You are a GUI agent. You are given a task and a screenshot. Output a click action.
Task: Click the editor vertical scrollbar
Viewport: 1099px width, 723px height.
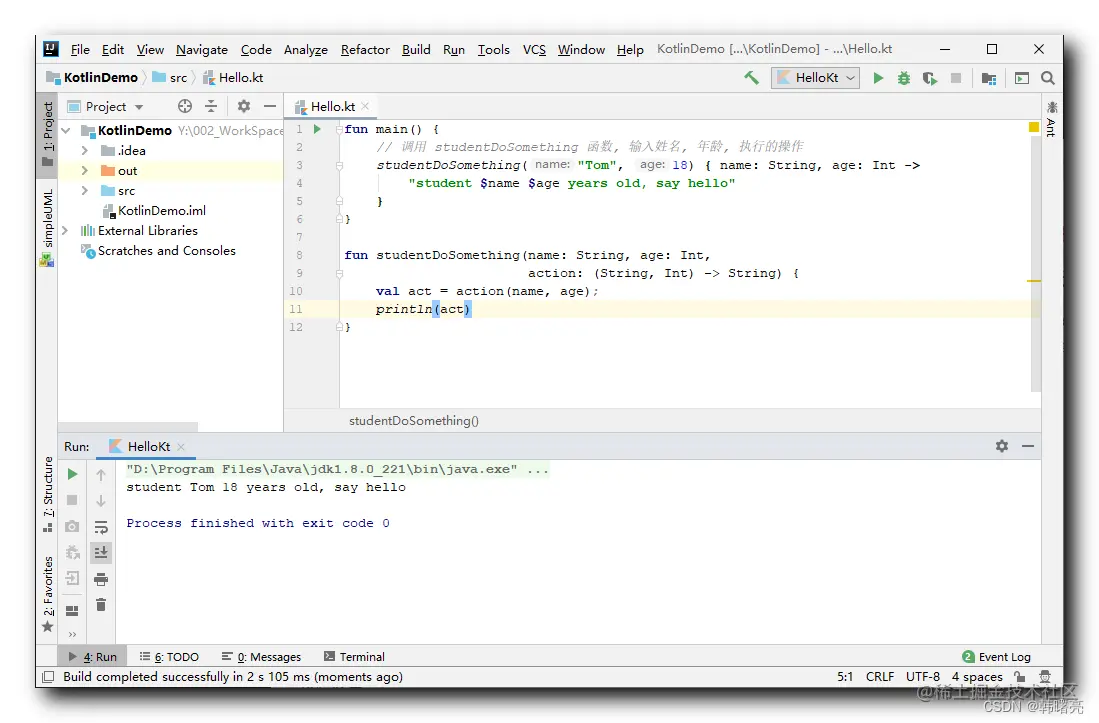coord(1035,263)
